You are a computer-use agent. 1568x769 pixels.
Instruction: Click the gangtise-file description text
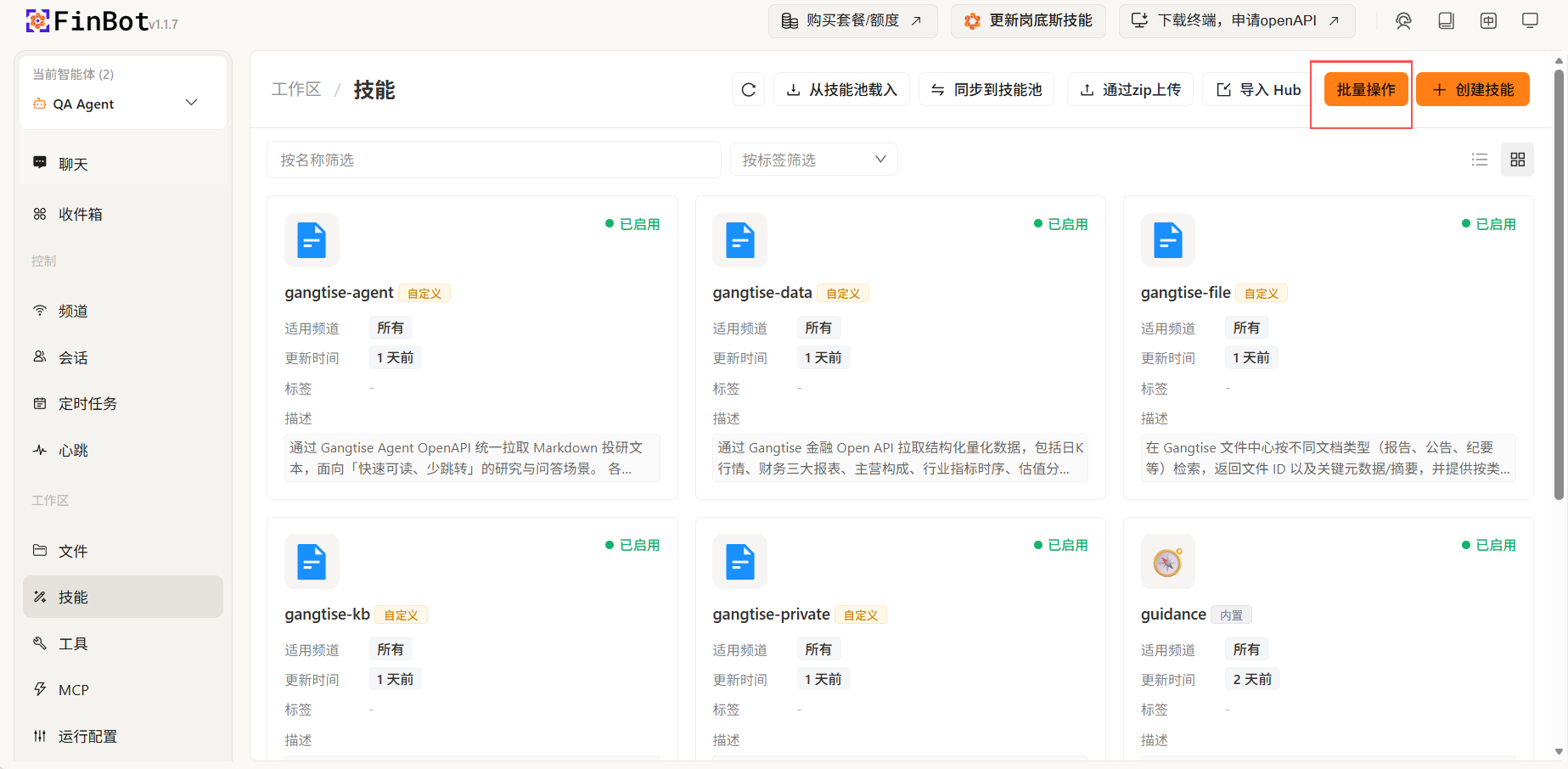pos(1329,458)
